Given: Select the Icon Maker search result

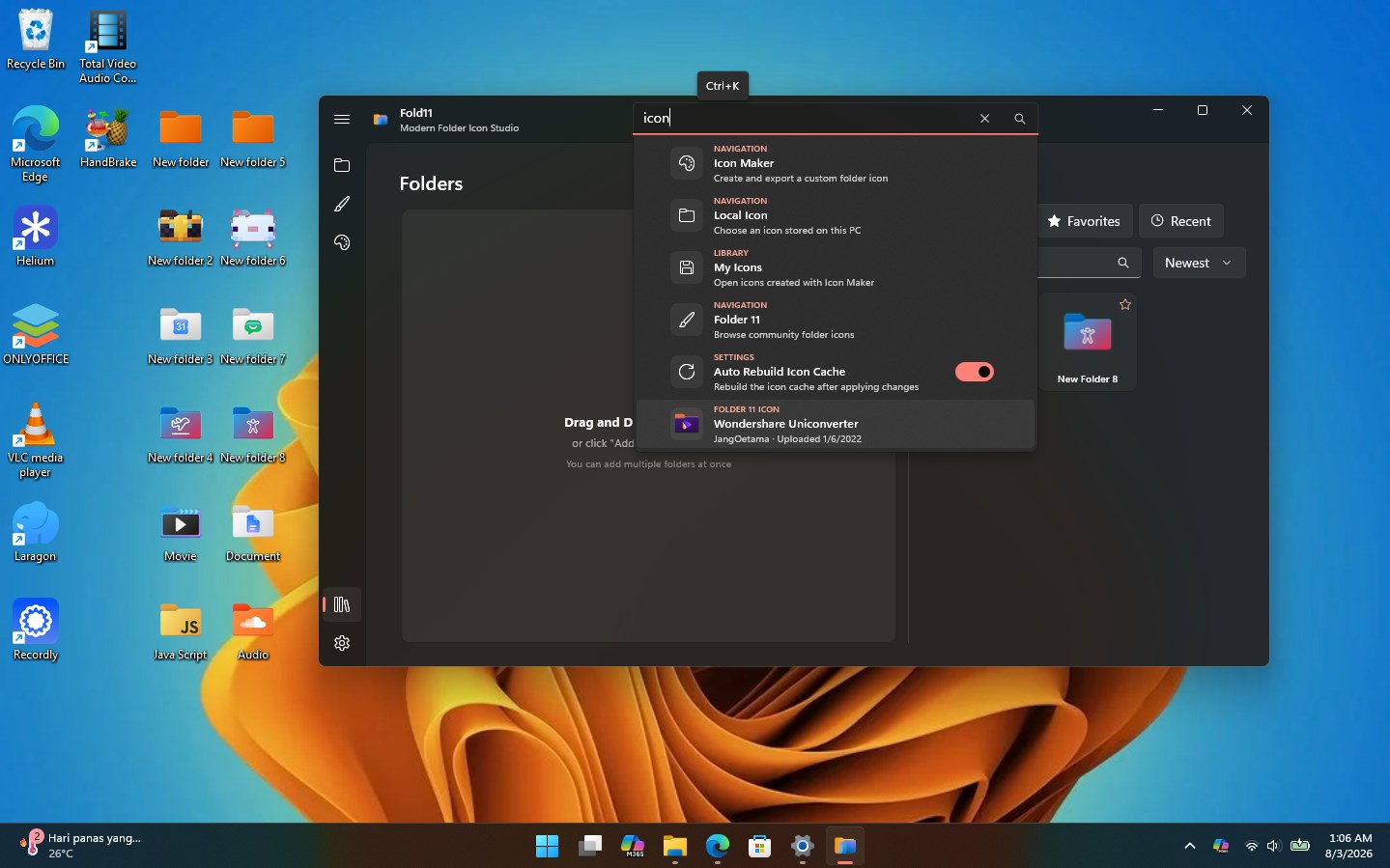Looking at the screenshot, I should 836,163.
